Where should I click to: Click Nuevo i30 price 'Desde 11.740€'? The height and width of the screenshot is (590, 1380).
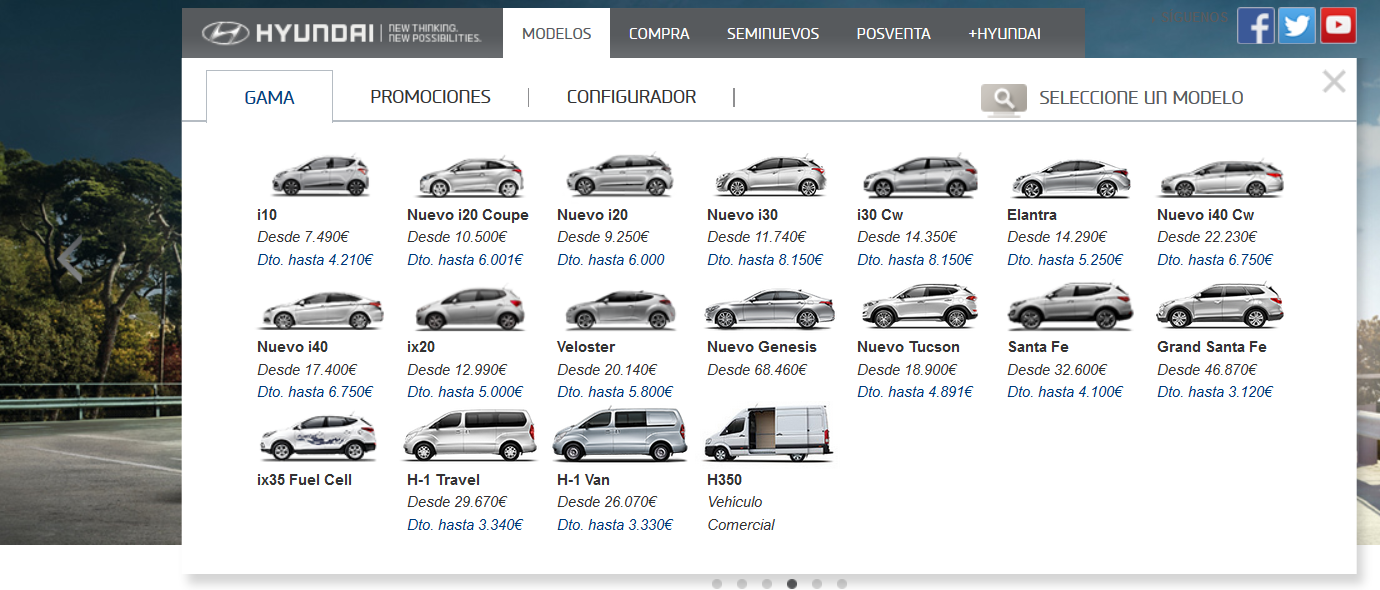pyautogui.click(x=756, y=237)
